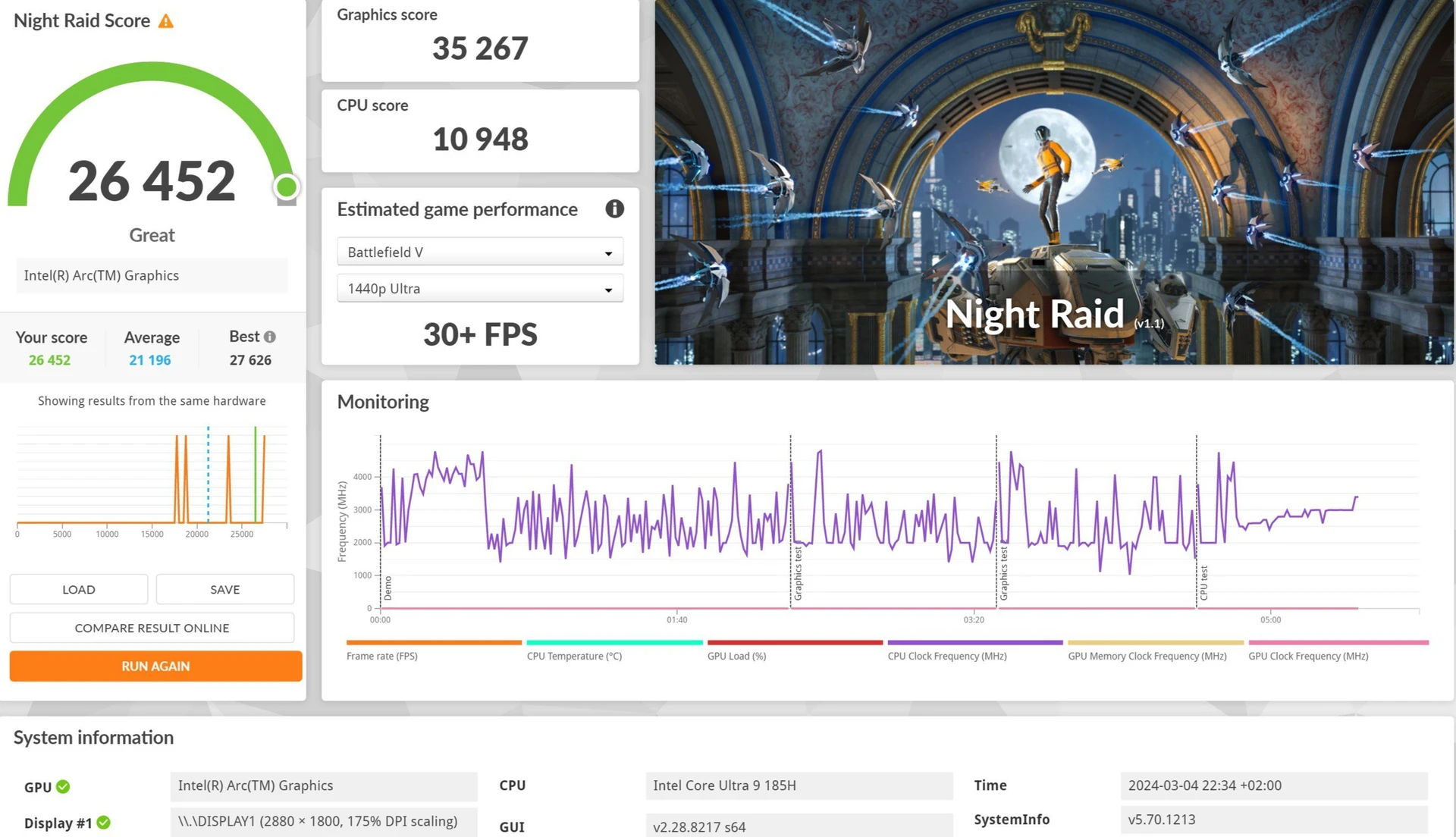This screenshot has width=1456, height=837.
Task: Click Your score value 26 452
Action: tap(49, 360)
